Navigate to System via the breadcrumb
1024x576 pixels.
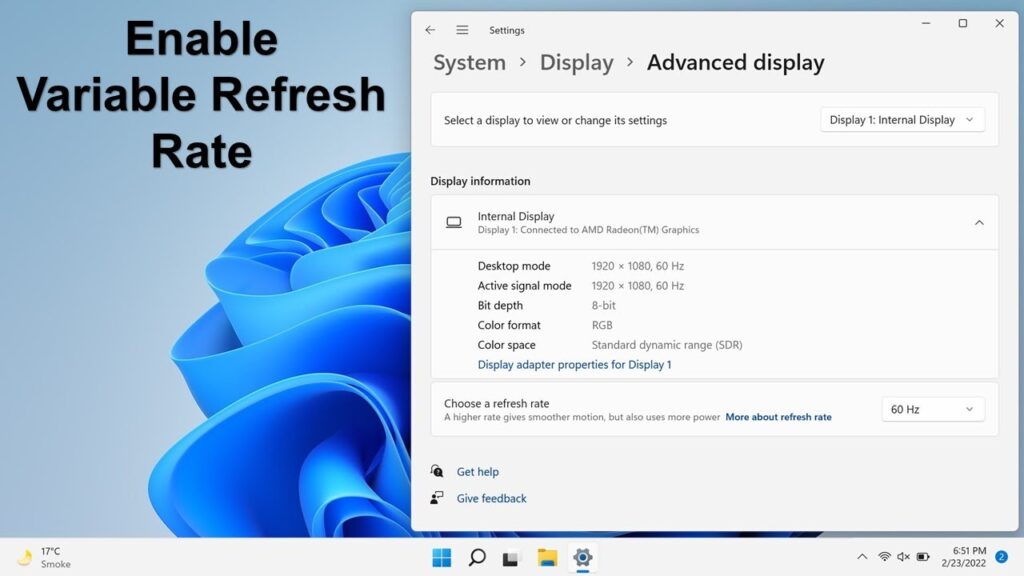468,62
